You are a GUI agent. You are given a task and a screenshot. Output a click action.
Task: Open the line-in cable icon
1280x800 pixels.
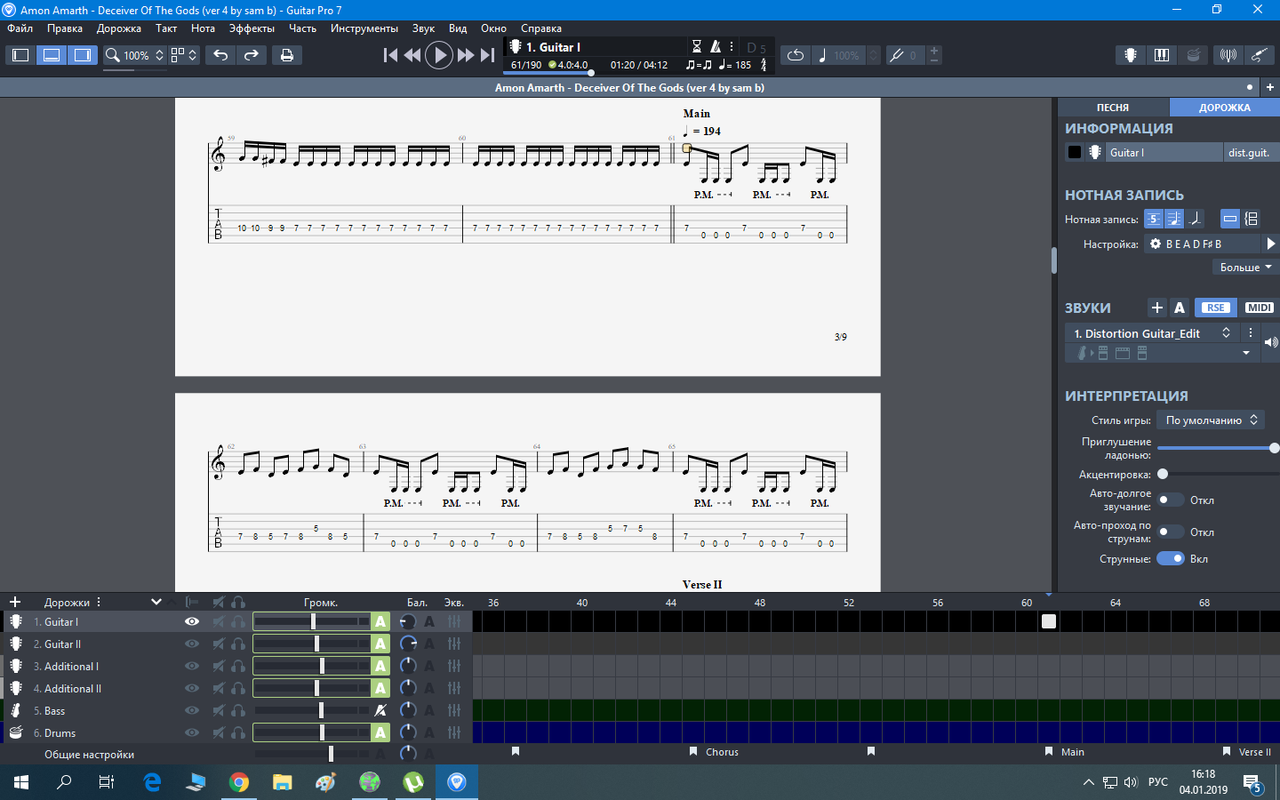(1259, 55)
